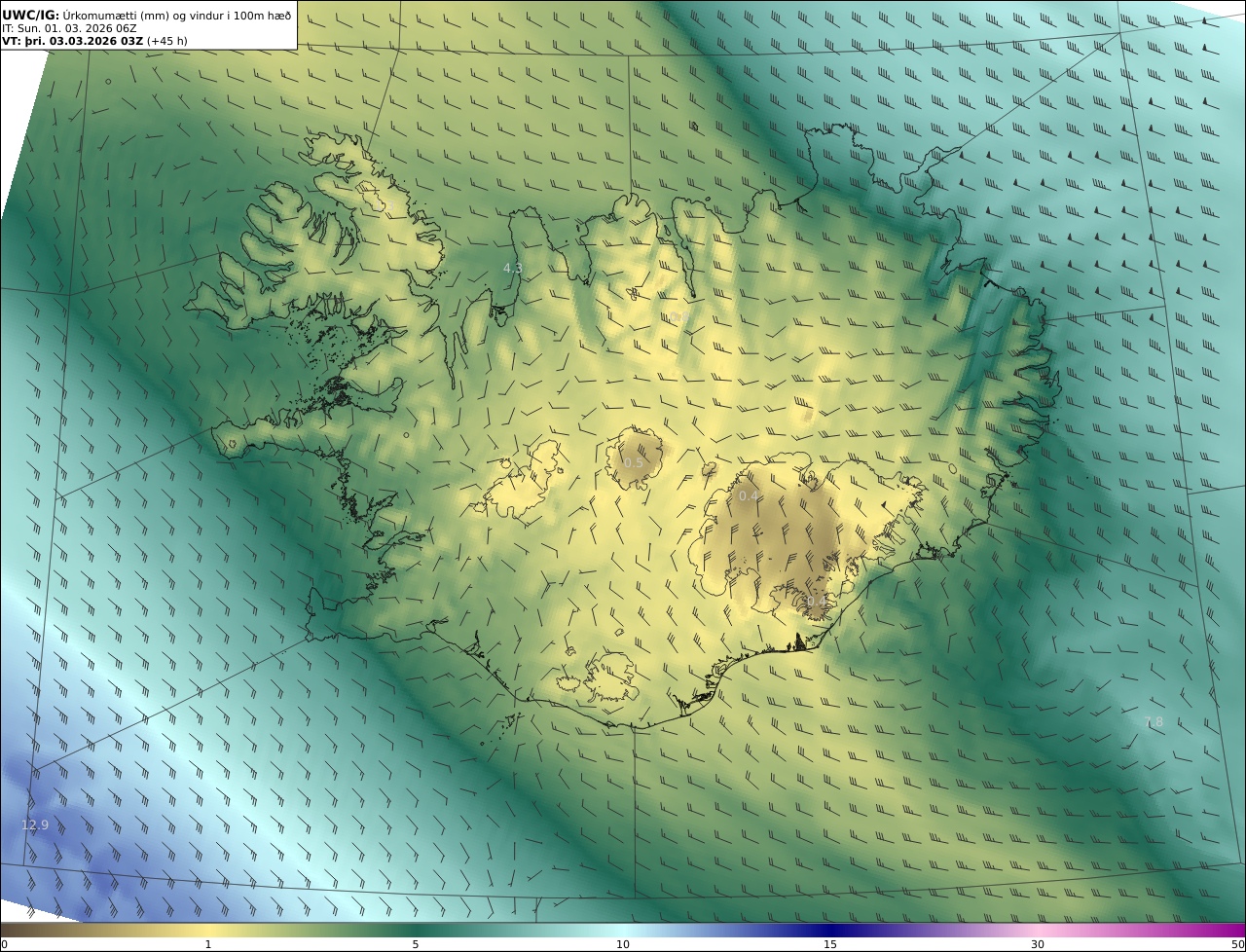Click the 7.8 precipitation value offshore
This screenshot has height=952, width=1246.
tap(1154, 721)
